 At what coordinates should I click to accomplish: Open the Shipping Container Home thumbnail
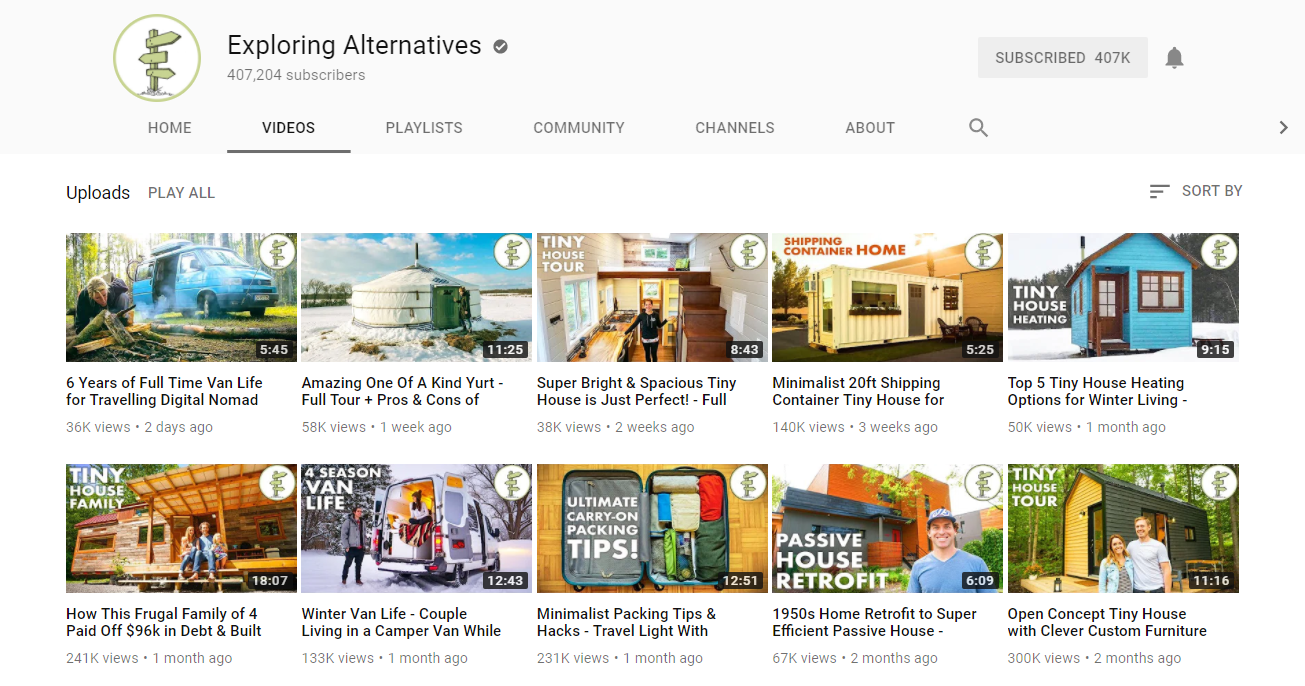pos(888,297)
